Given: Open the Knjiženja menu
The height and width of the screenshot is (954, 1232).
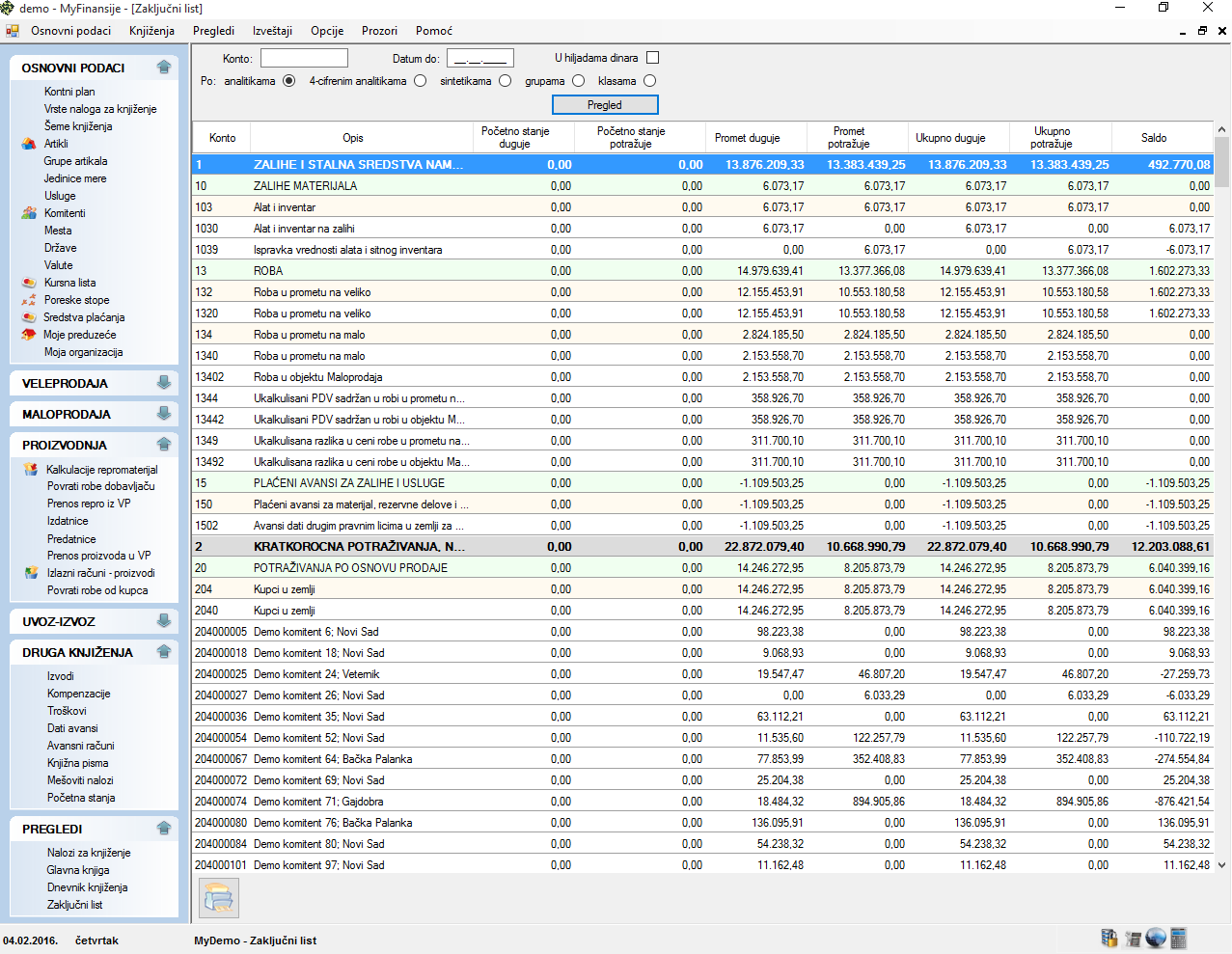Looking at the screenshot, I should click(x=151, y=31).
